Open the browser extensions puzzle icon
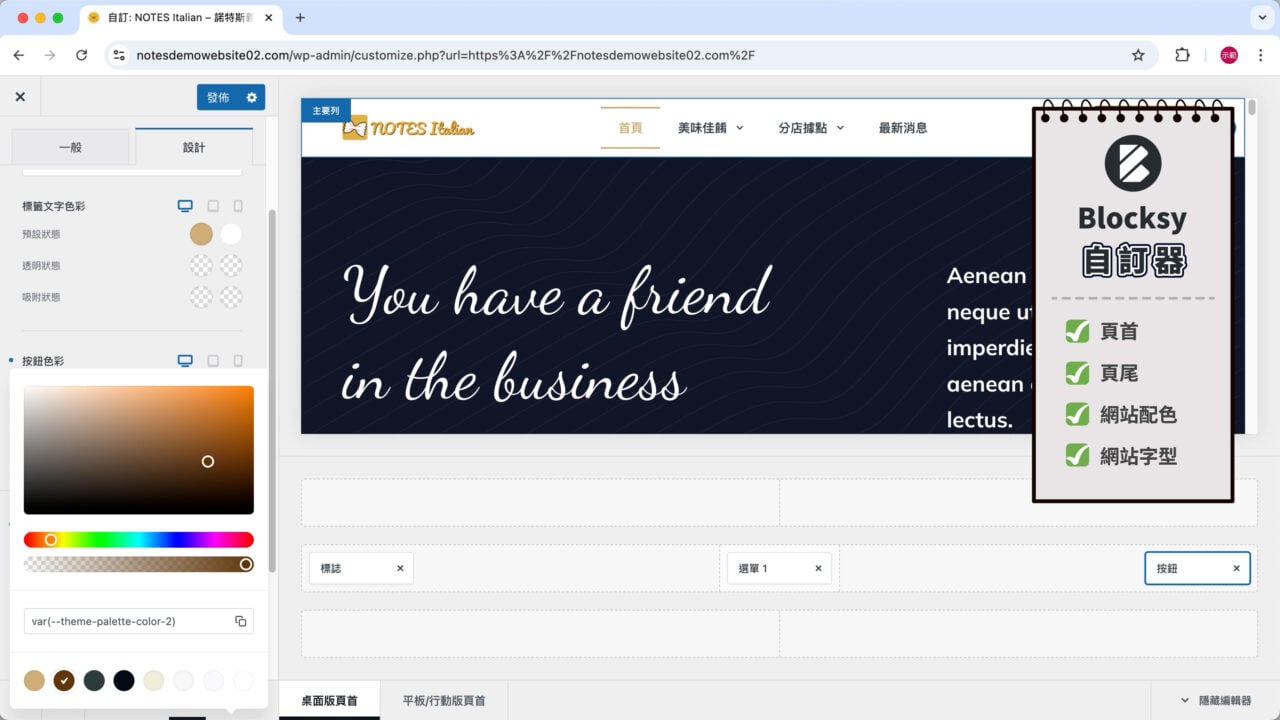Viewport: 1280px width, 720px height. tap(1183, 55)
